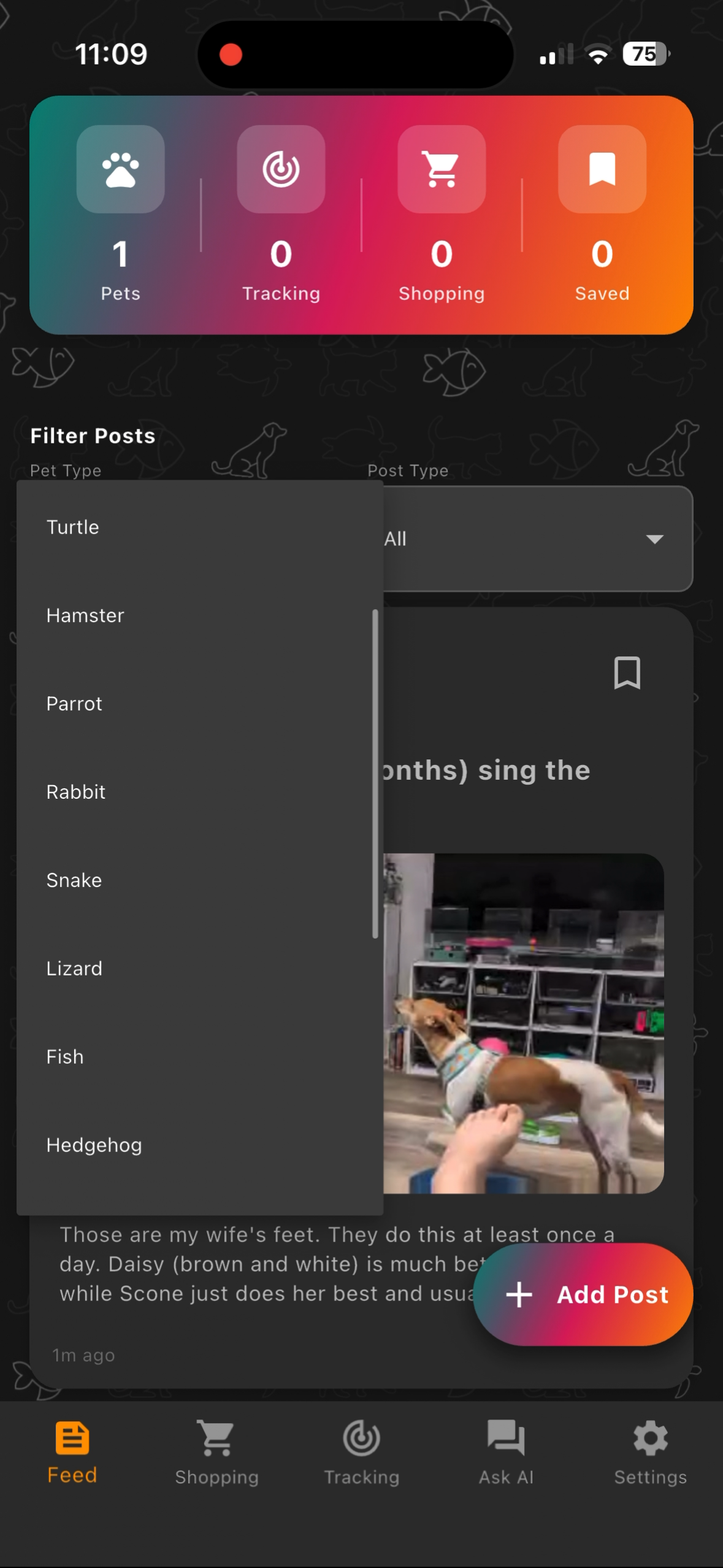This screenshot has width=723, height=1568.
Task: Open Shopping tab in bottom navigation
Action: 216,1451
